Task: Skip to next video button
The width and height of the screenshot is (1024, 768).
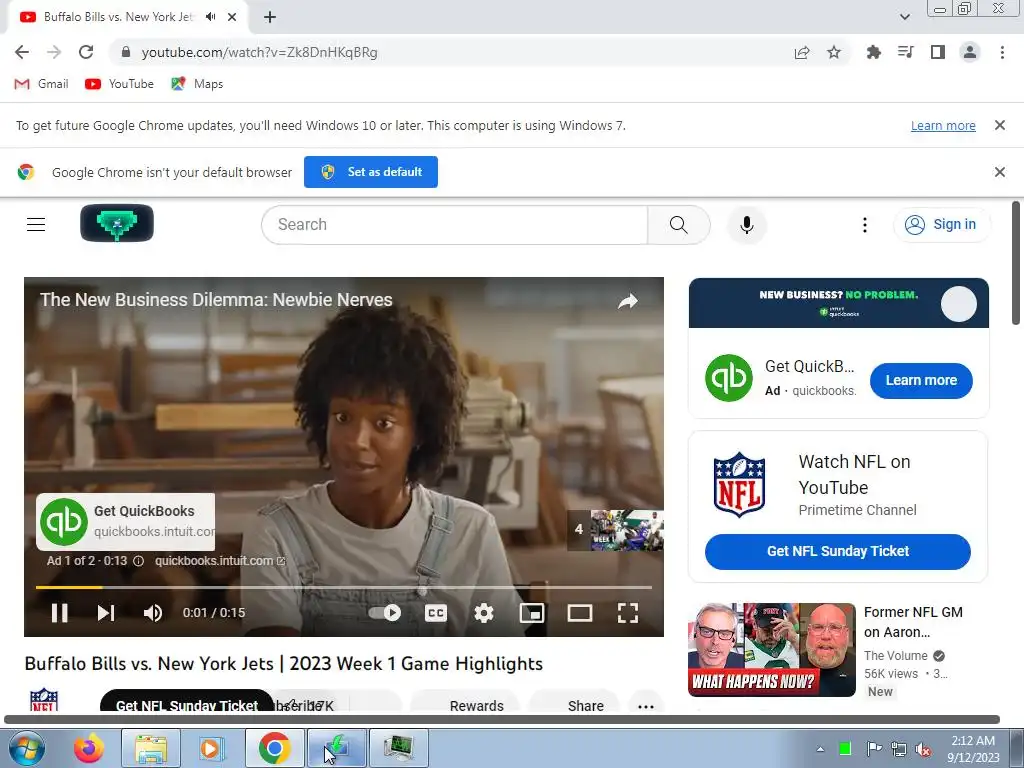Action: click(106, 613)
